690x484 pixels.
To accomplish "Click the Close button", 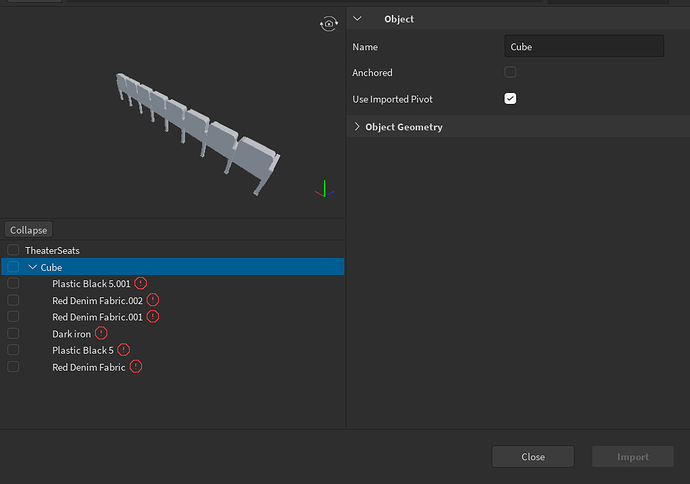I will point(533,457).
